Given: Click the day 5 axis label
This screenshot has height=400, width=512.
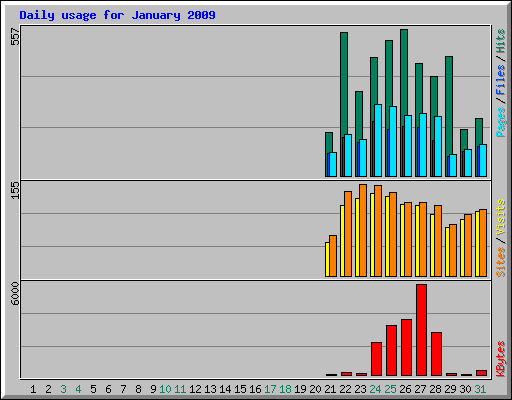Looking at the screenshot, I should pyautogui.click(x=93, y=389).
